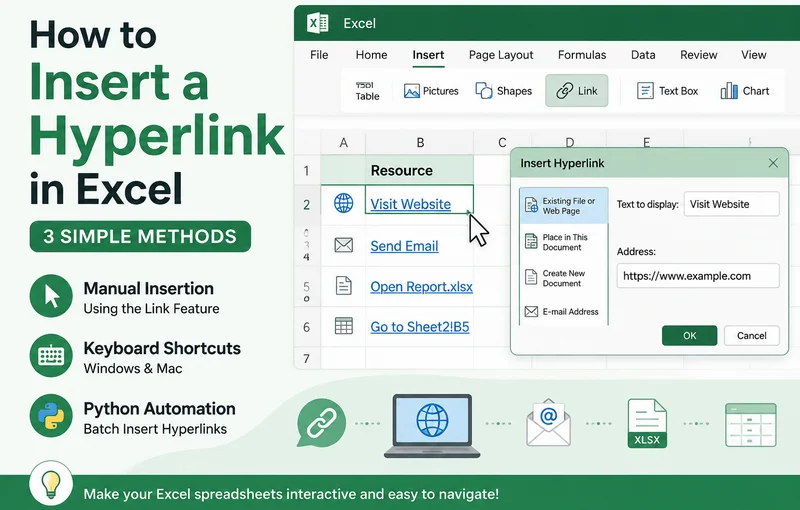Click the Text to display field
The width and height of the screenshot is (800, 510).
point(731,204)
